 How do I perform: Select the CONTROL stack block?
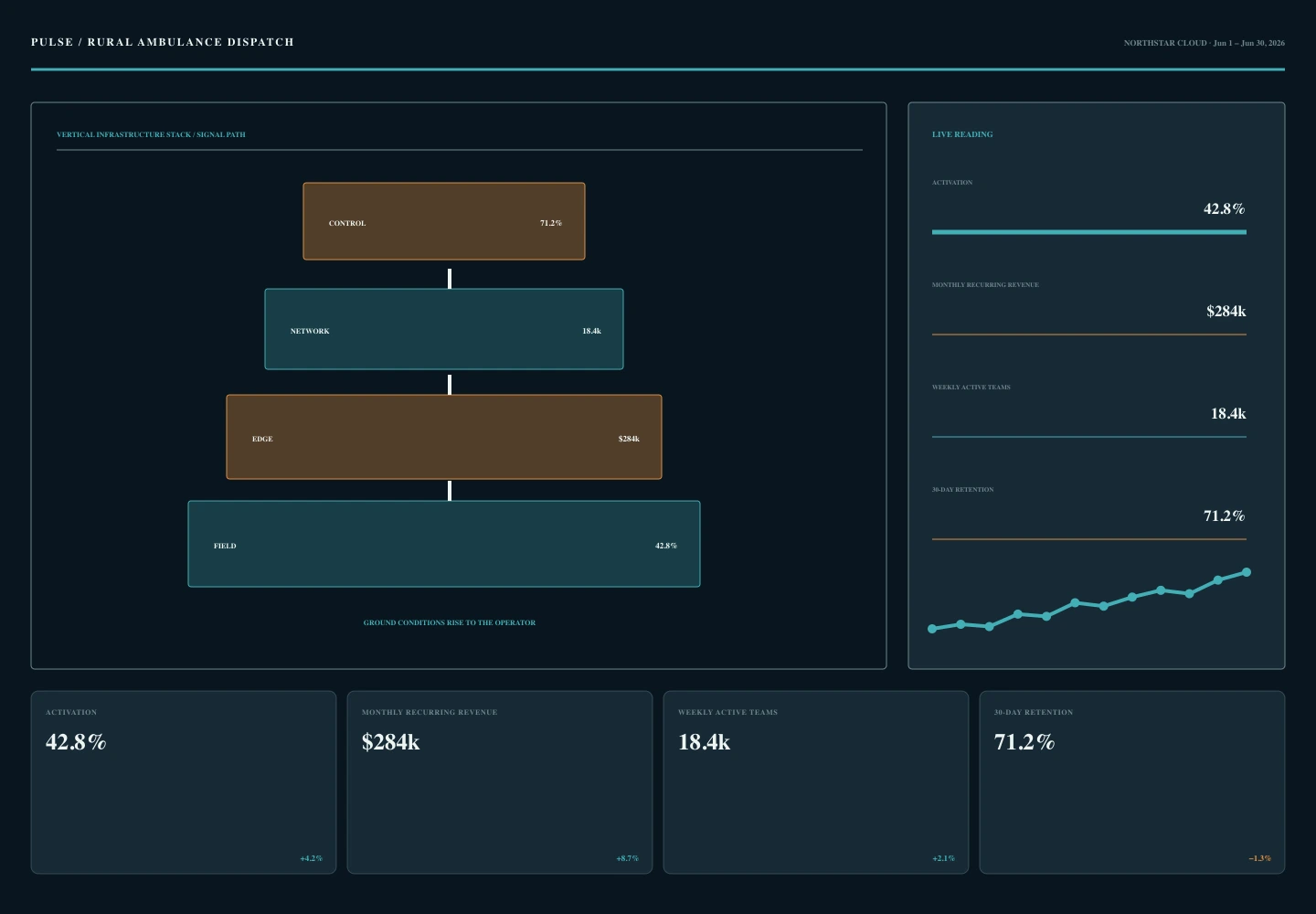[x=444, y=221]
